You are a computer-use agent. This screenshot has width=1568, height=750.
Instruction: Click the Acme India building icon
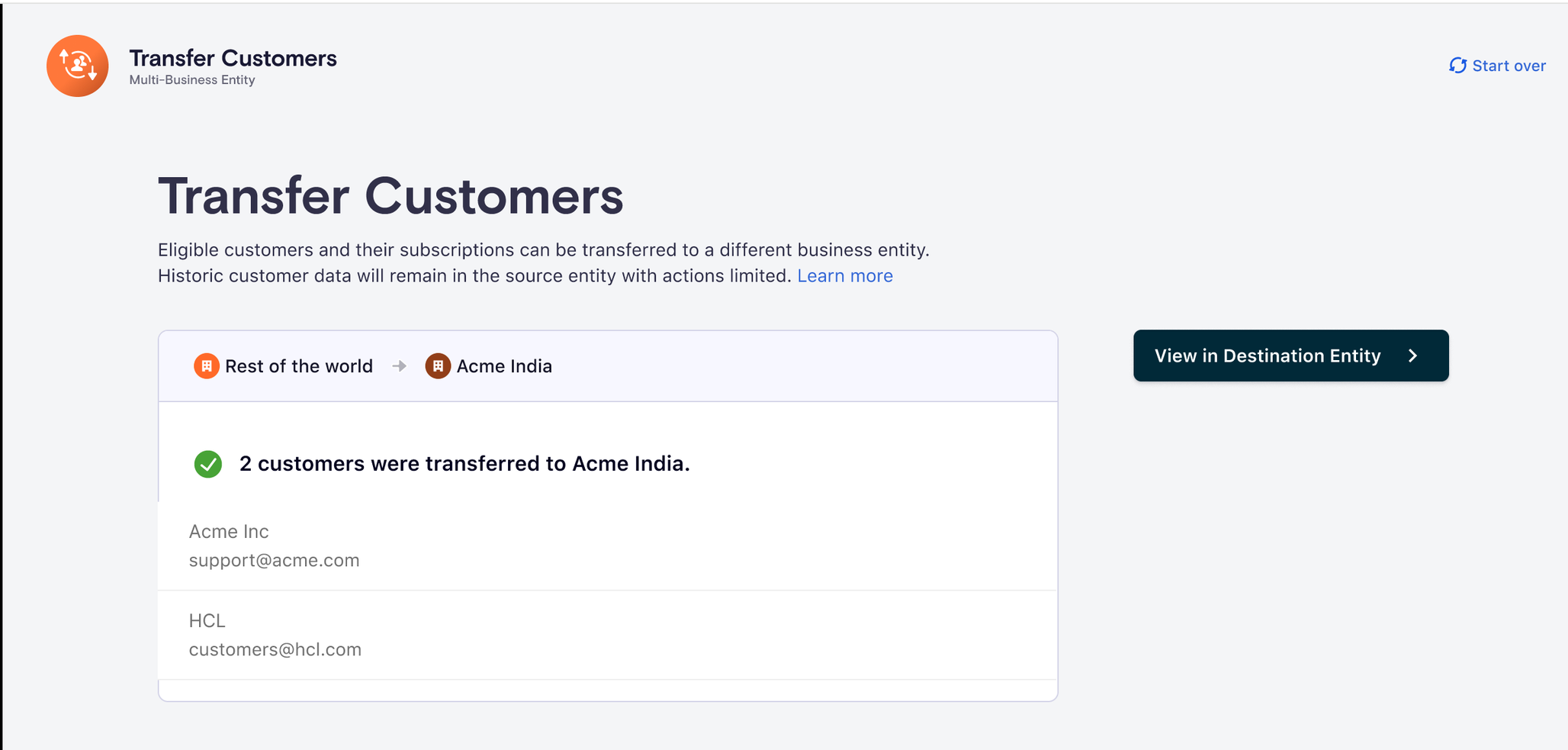click(x=438, y=366)
